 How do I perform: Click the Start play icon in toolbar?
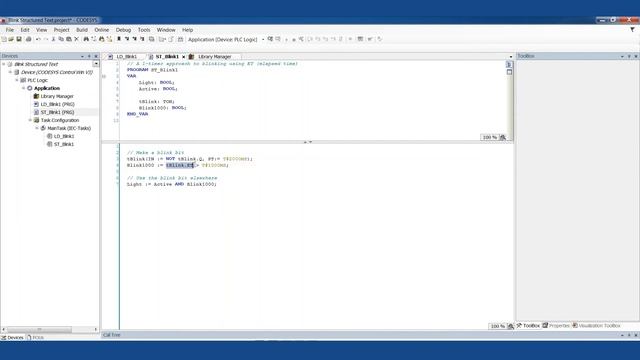286,40
